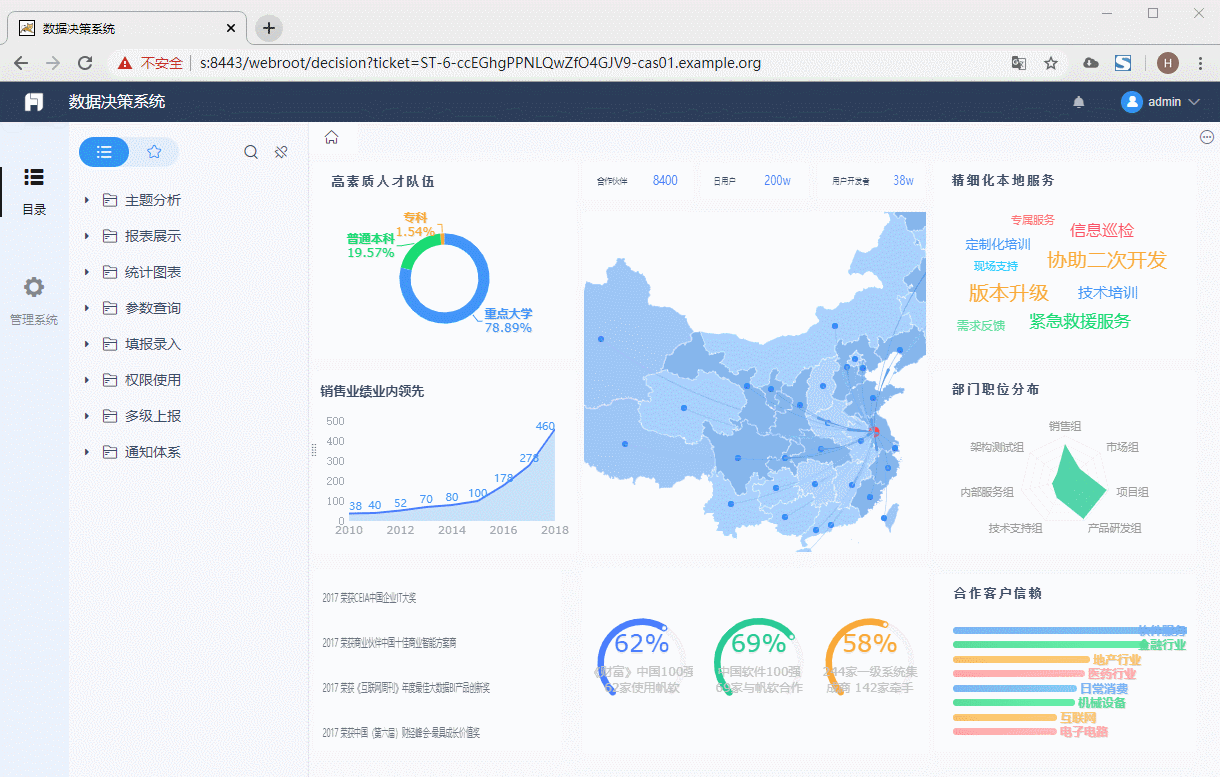Click the 日用户 200w stat value
Viewport: 1220px width, 777px height.
tap(778, 181)
